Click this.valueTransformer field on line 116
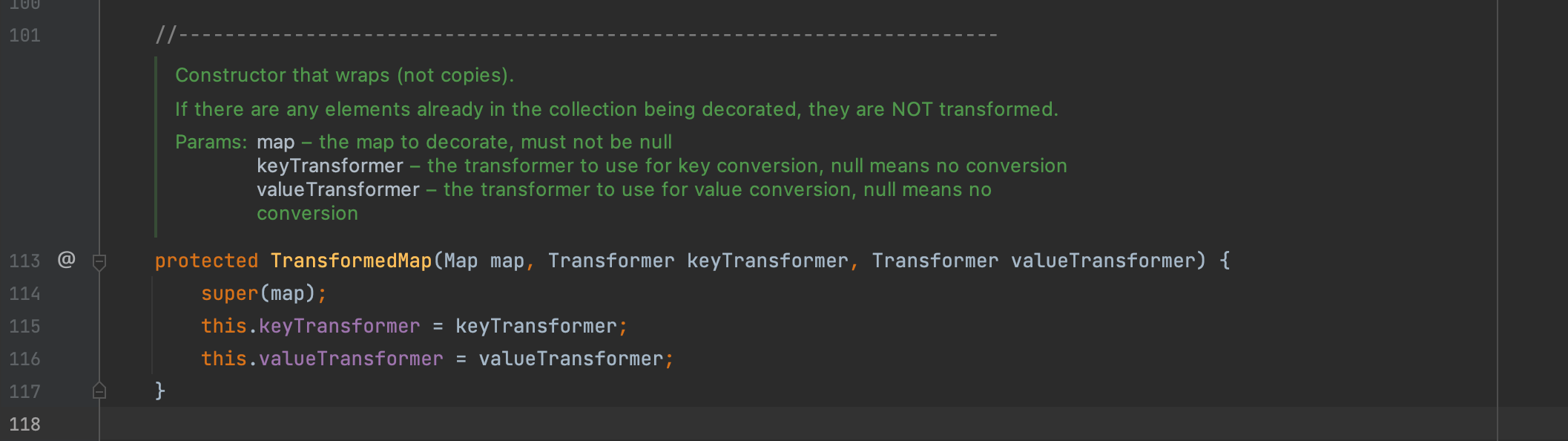 (322, 359)
